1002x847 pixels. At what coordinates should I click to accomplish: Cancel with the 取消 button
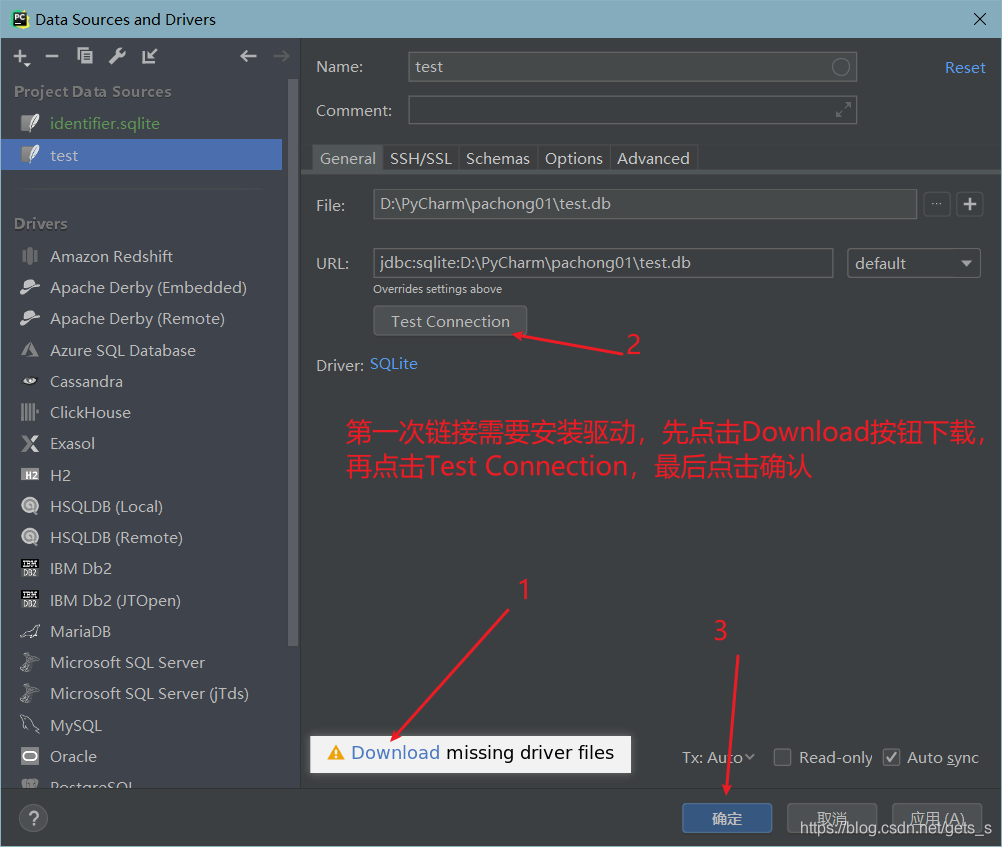(832, 819)
